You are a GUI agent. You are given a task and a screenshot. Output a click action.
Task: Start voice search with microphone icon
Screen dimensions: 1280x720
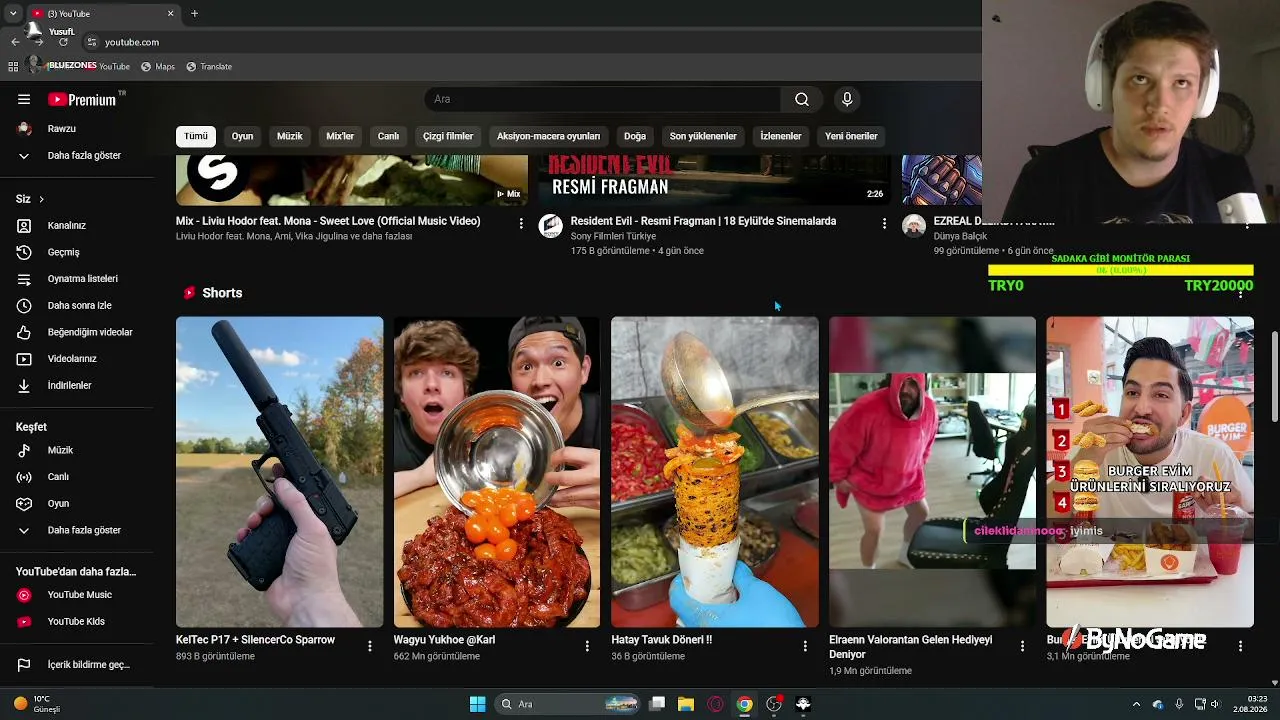[847, 99]
